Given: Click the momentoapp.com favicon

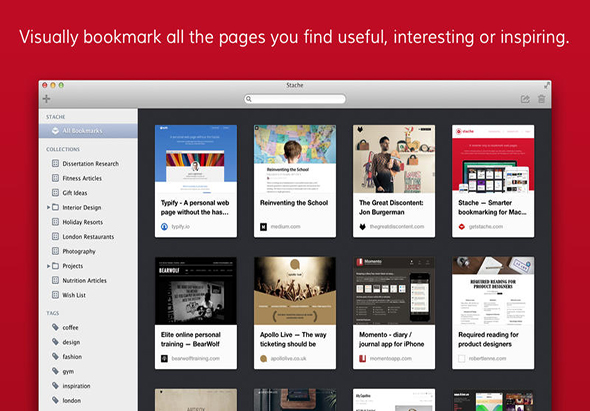Looking at the screenshot, I should tap(362, 358).
